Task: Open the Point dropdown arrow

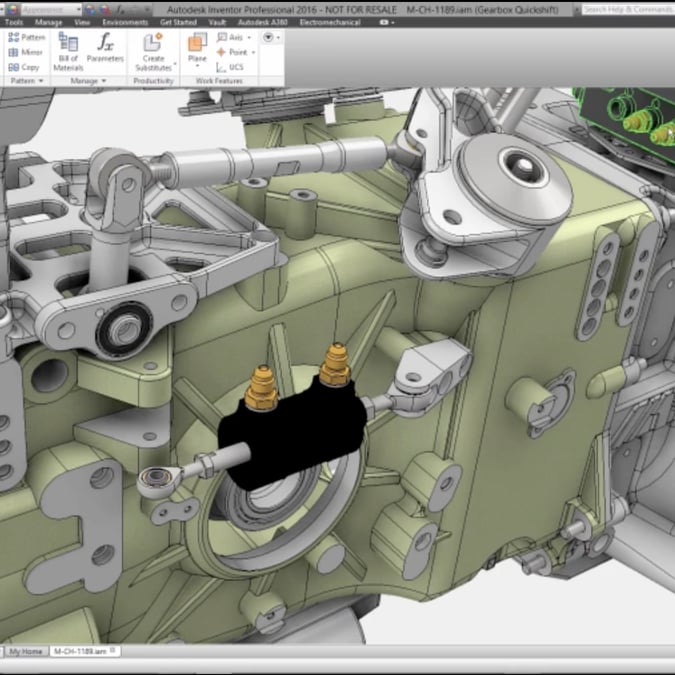Action: [253, 53]
